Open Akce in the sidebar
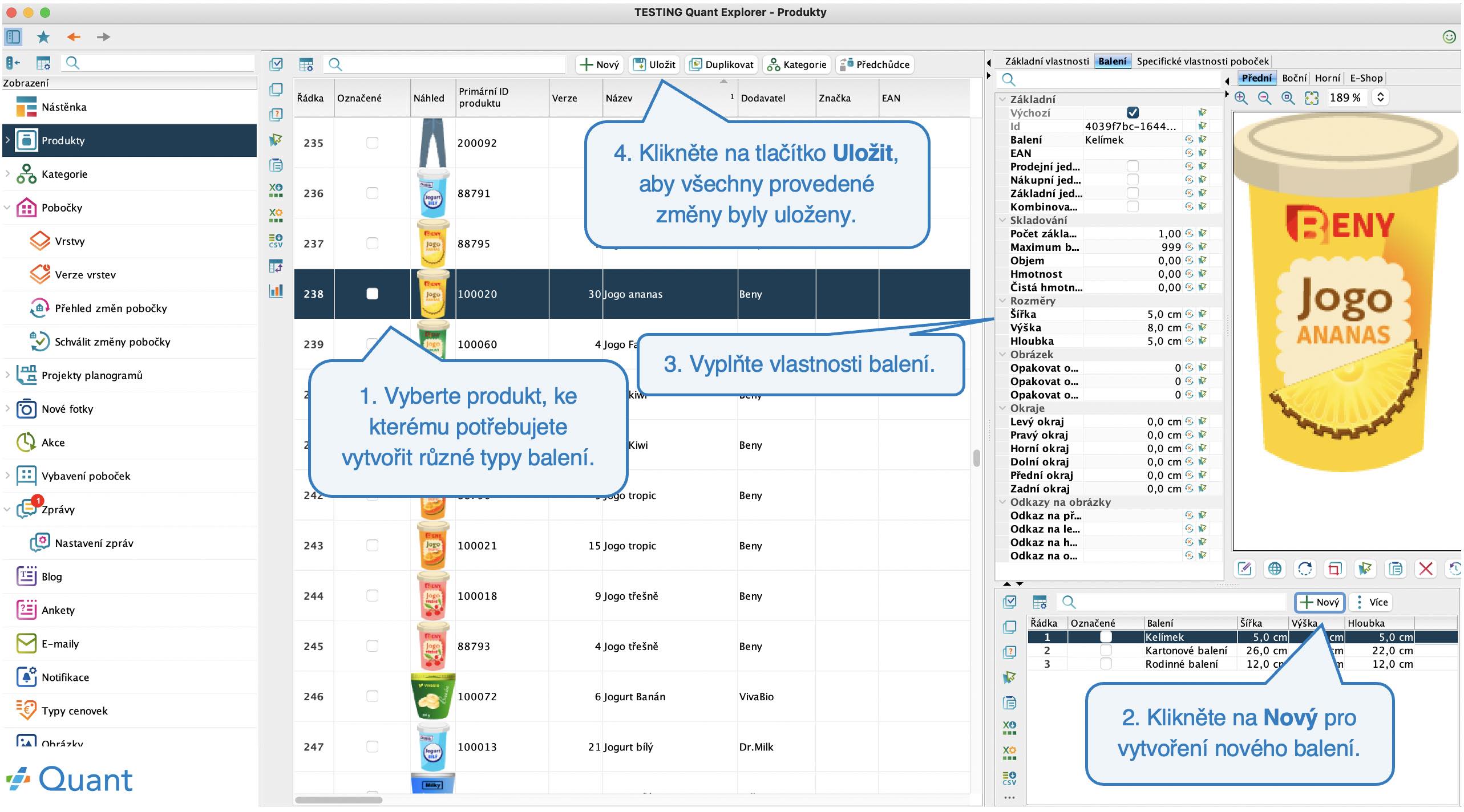This screenshot has height=812, width=1464. pyautogui.click(x=53, y=442)
